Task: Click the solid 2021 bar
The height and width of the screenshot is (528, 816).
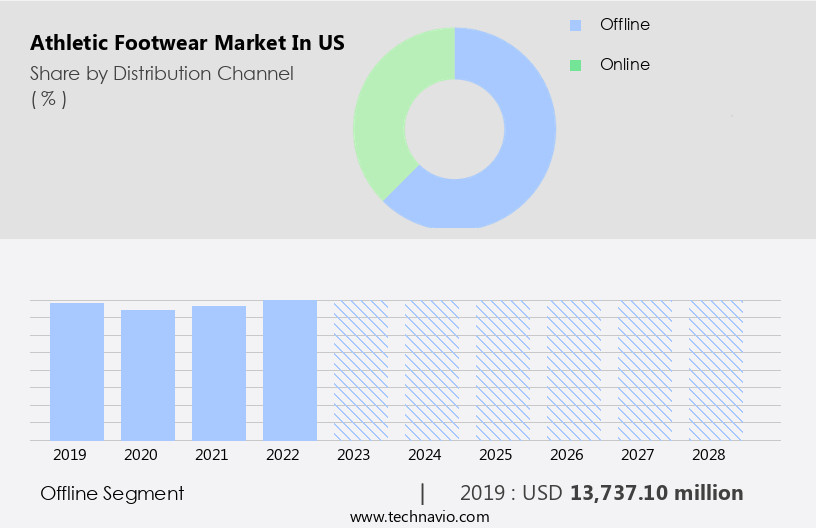Action: coord(219,373)
